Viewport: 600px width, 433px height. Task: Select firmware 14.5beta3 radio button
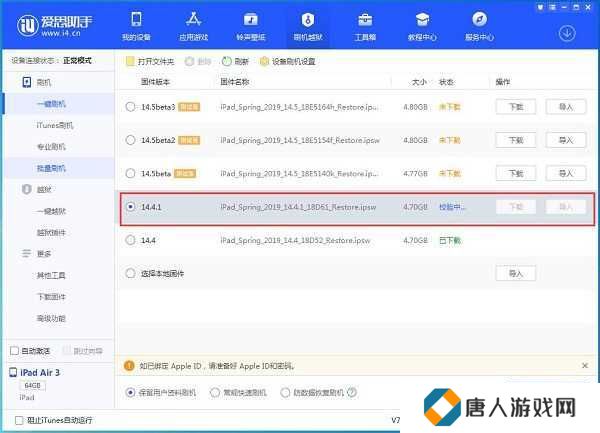coord(130,107)
